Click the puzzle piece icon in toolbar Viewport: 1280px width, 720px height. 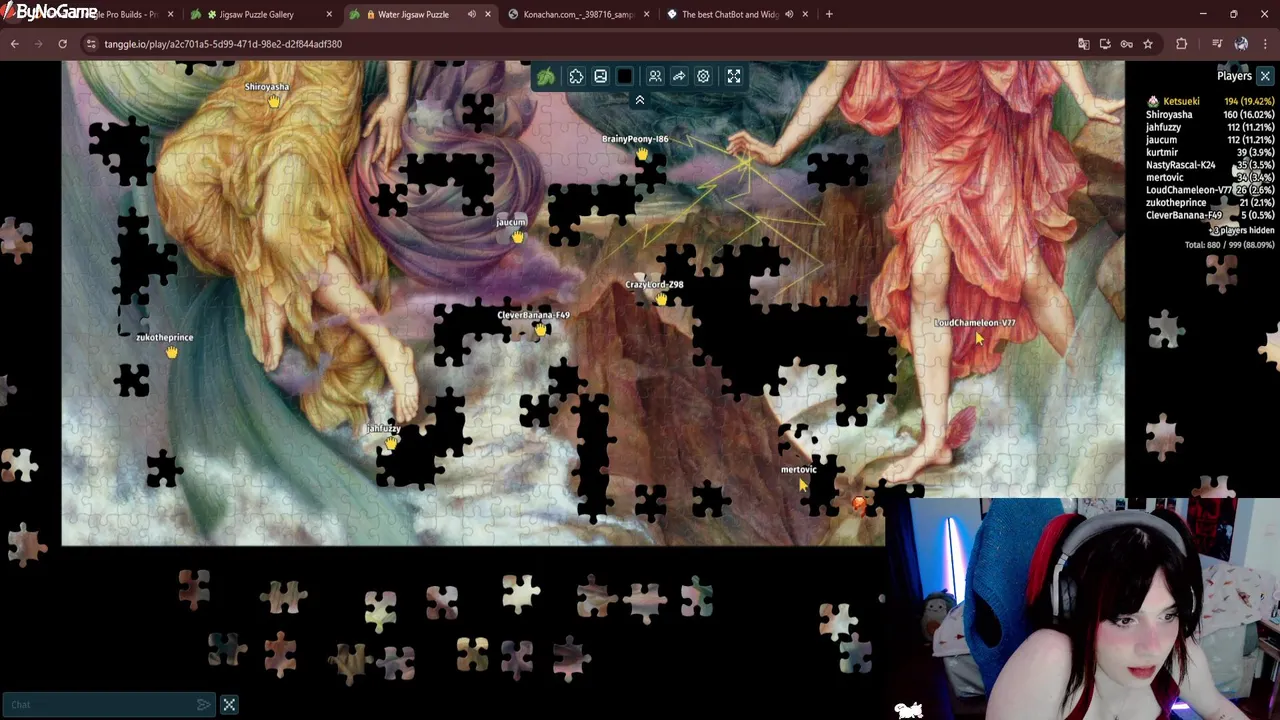tap(576, 77)
